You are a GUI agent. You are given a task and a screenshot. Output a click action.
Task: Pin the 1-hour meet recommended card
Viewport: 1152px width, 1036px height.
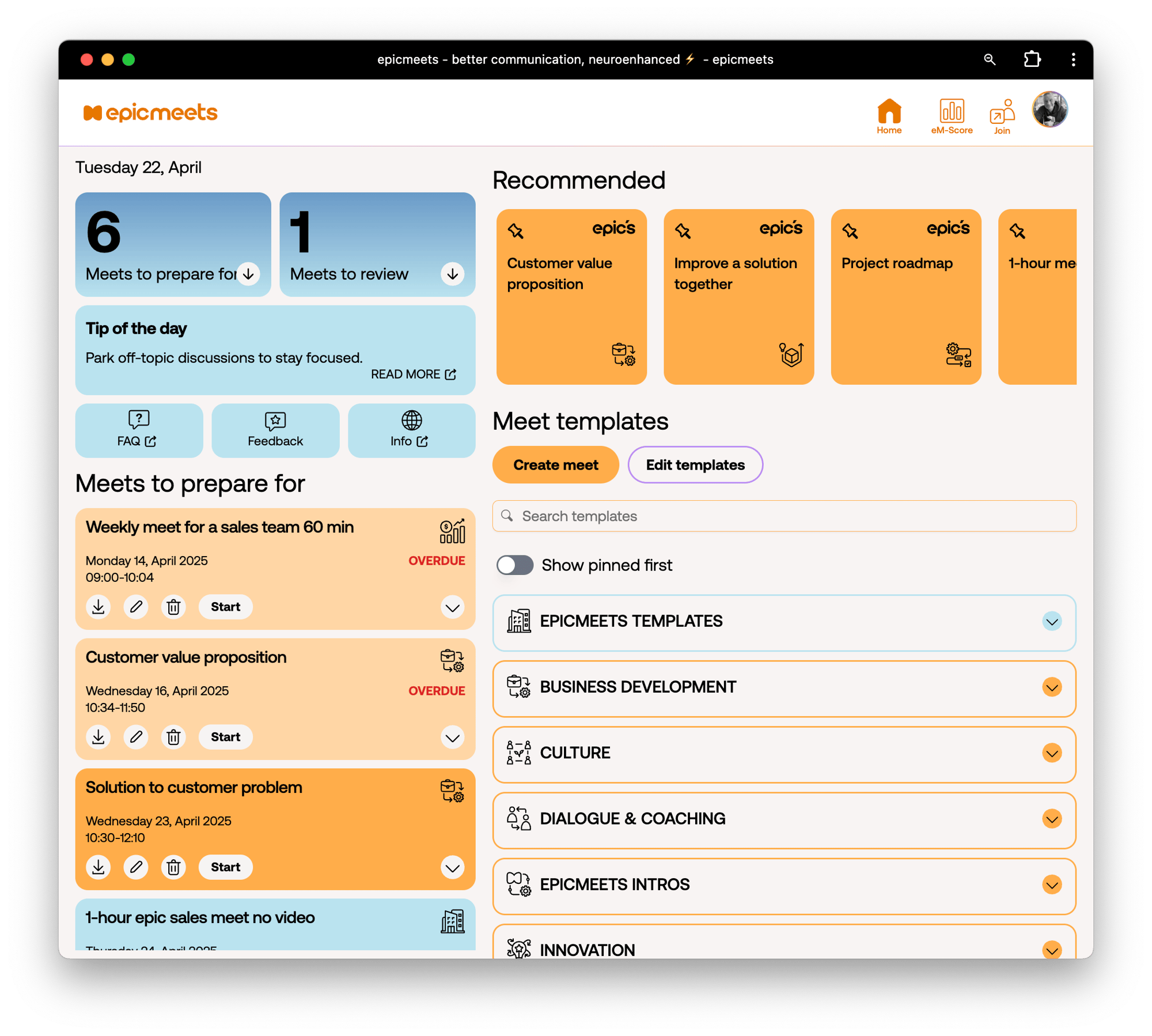[1017, 231]
